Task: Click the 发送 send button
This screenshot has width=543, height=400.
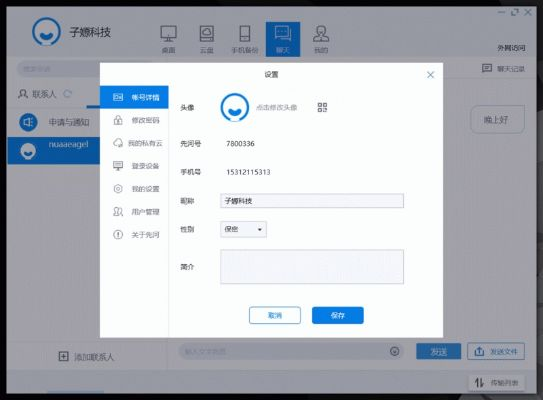Action: point(438,352)
